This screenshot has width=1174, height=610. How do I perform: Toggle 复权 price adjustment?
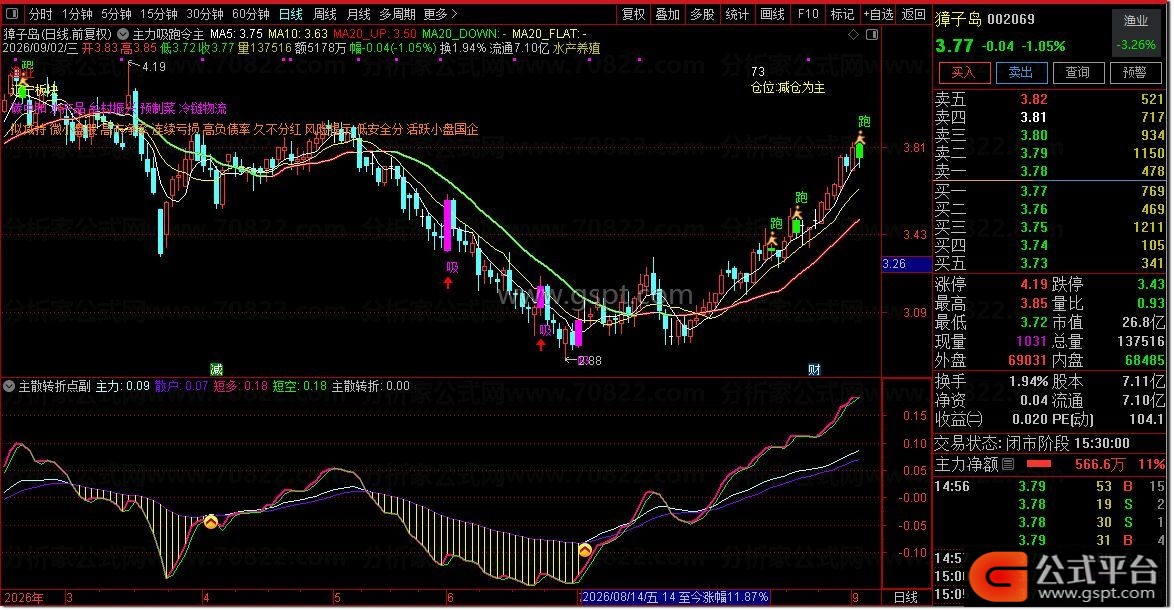click(633, 14)
